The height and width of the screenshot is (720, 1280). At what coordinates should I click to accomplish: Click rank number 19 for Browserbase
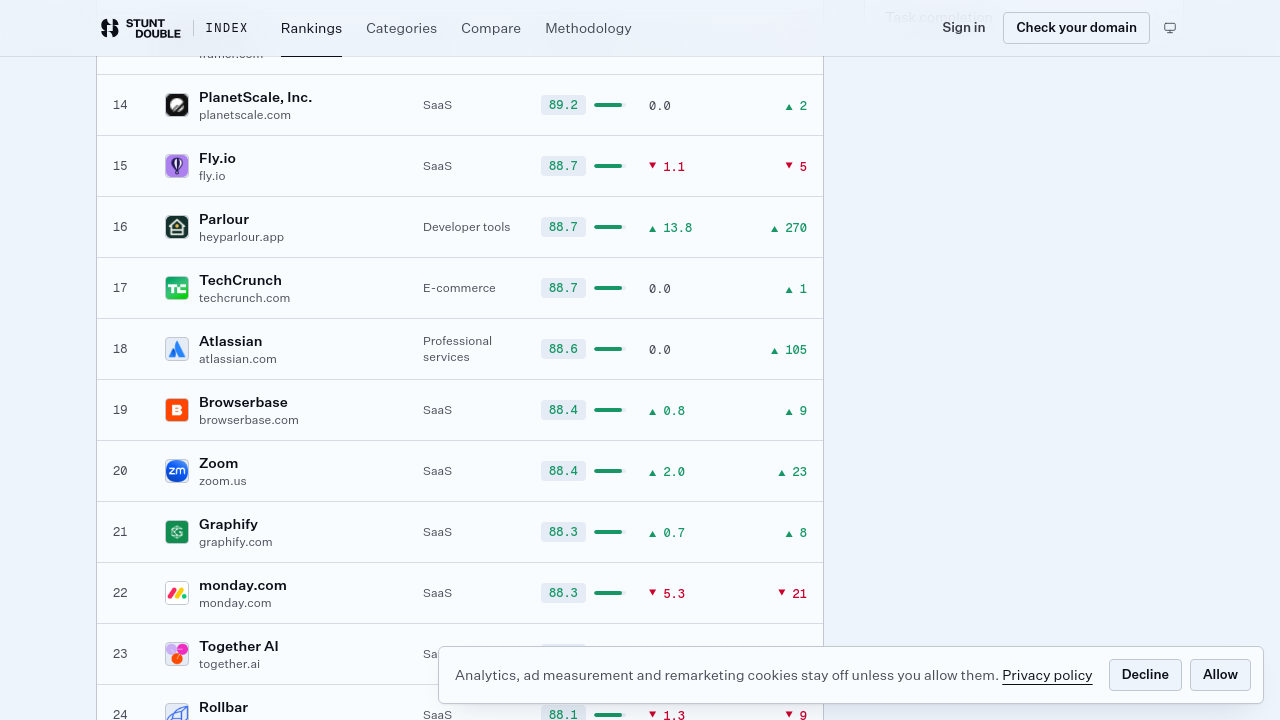(x=120, y=410)
